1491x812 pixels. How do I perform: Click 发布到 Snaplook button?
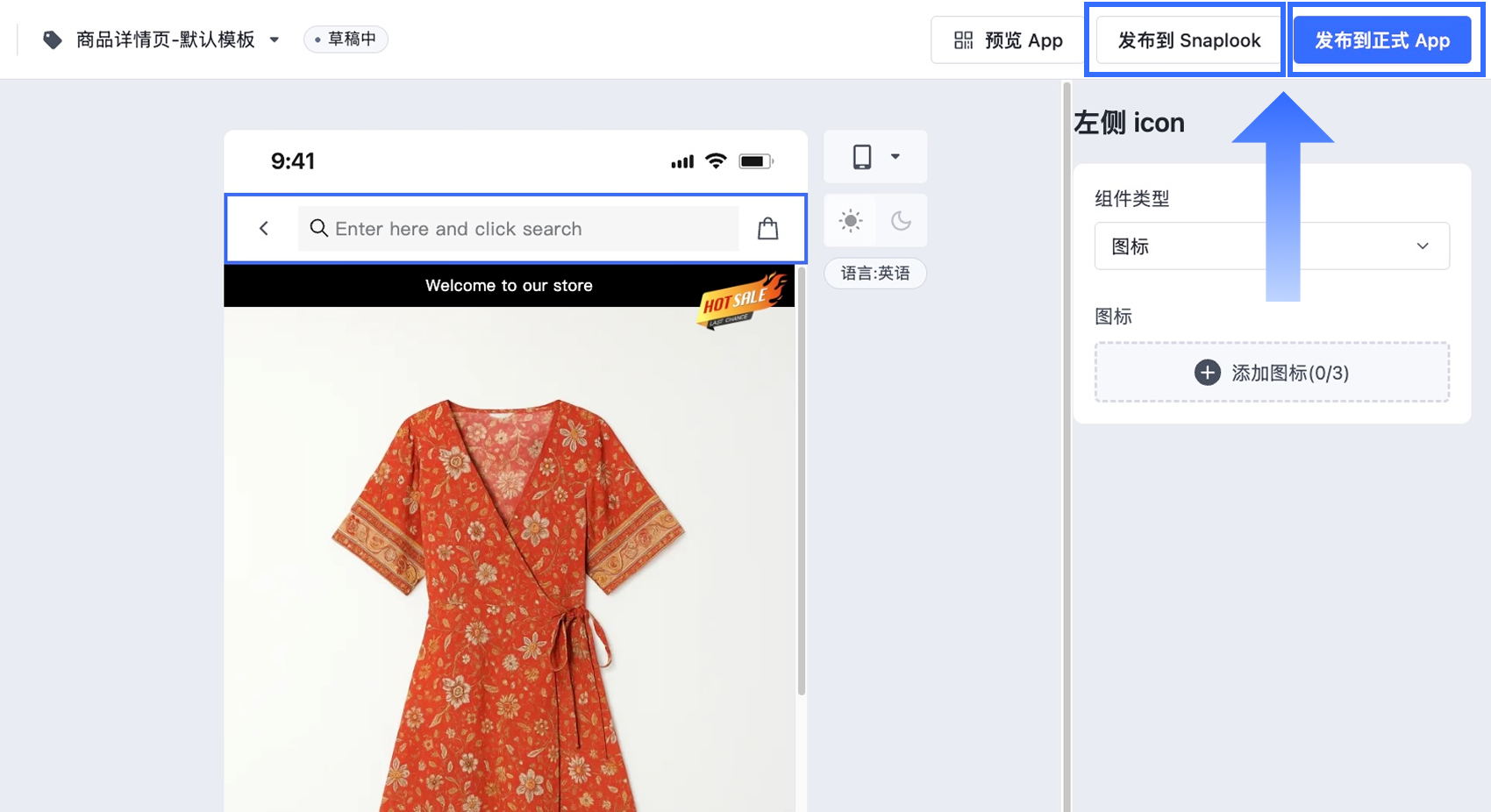1188,40
